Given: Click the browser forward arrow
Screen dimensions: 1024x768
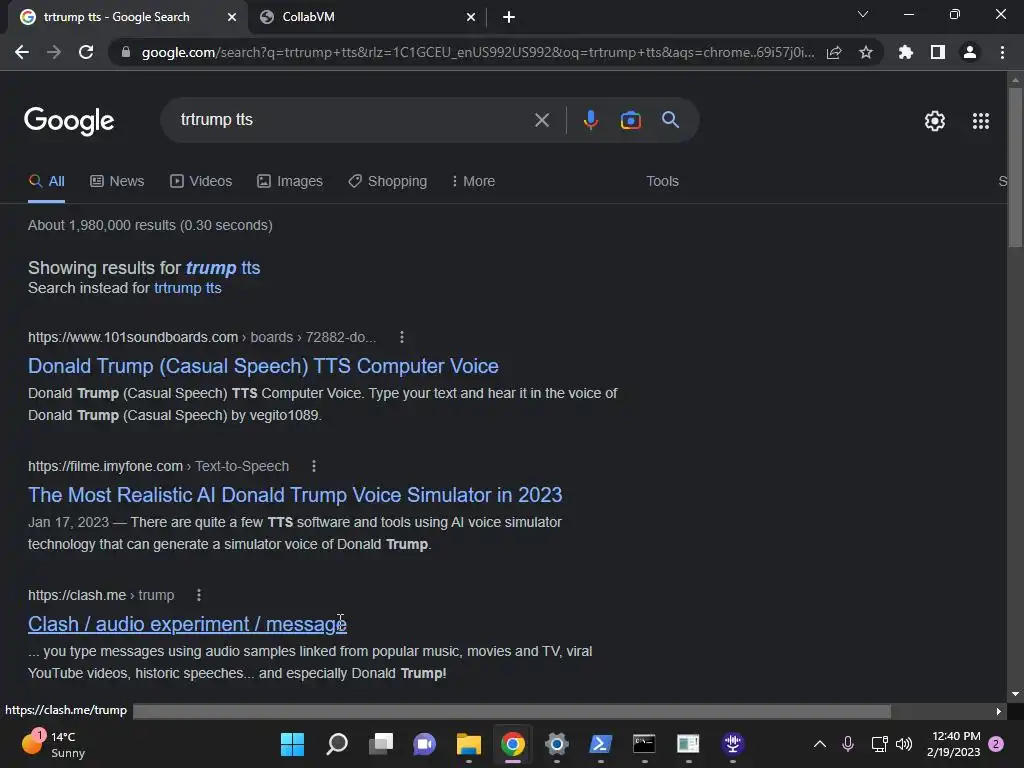Looking at the screenshot, I should tap(54, 52).
